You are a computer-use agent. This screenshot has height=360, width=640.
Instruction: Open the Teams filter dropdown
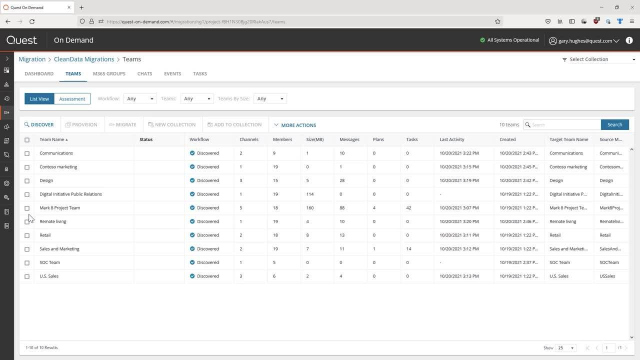pos(197,99)
